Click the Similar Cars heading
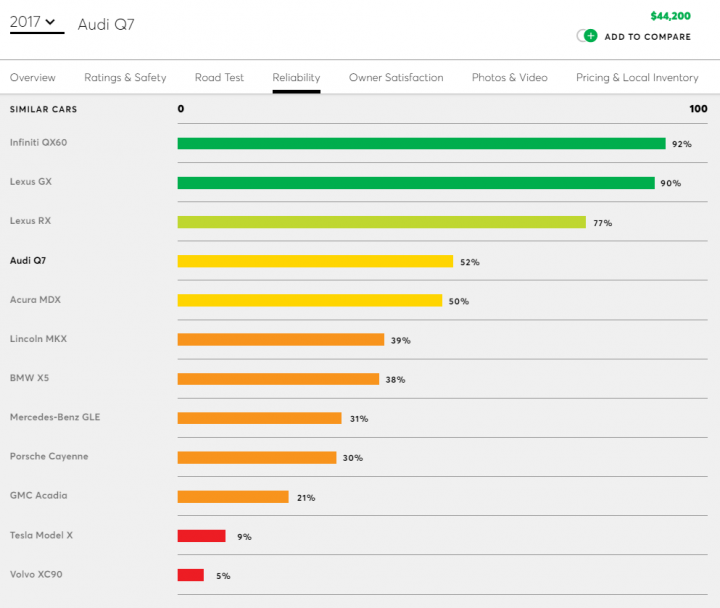720x608 pixels. (x=44, y=109)
